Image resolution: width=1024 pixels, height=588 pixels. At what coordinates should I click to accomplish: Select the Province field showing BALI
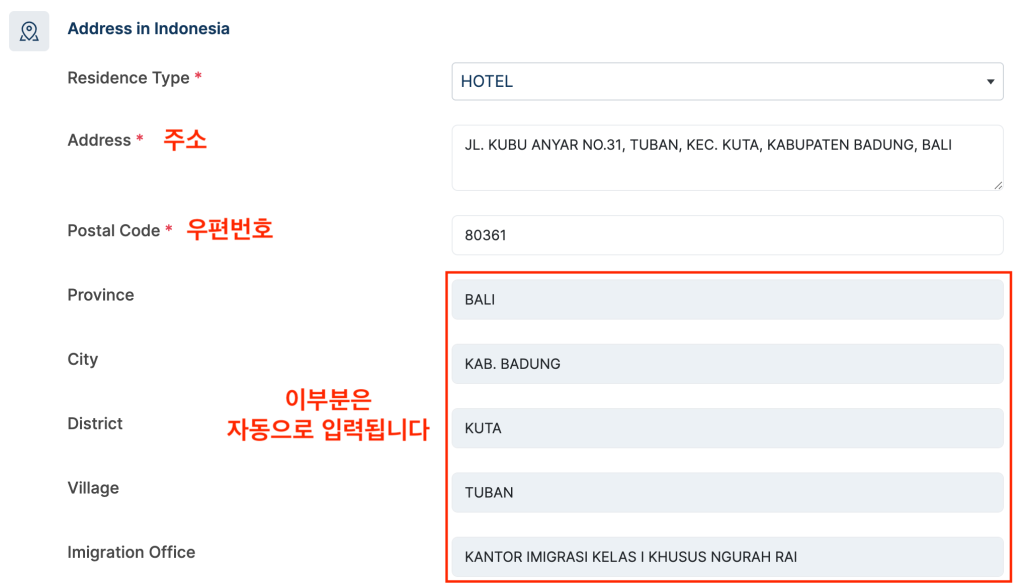click(x=727, y=299)
